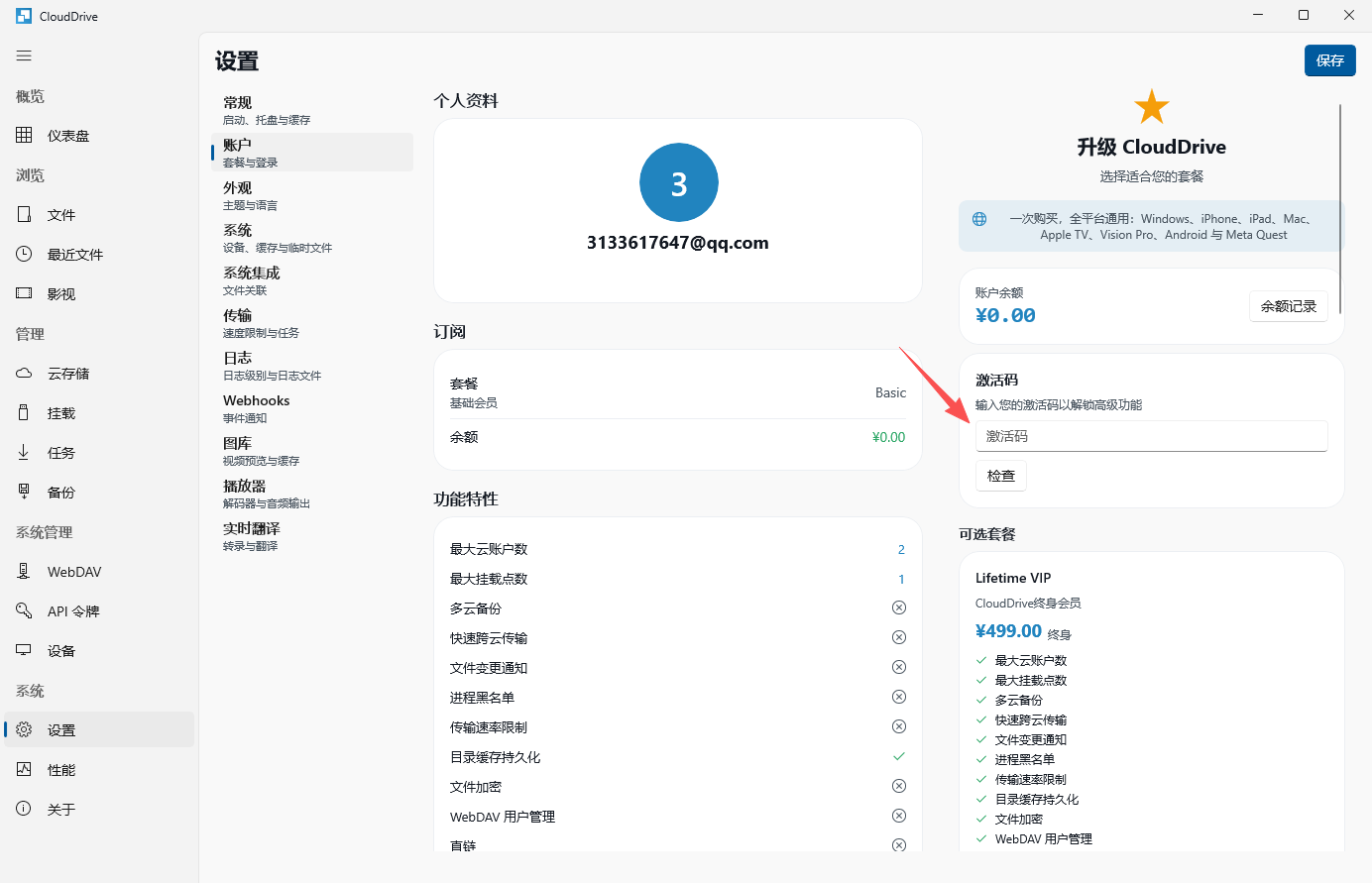Screen dimensions: 1372x883
Task: Click the Lifetime VIP plan title
Action: click(x=1013, y=578)
